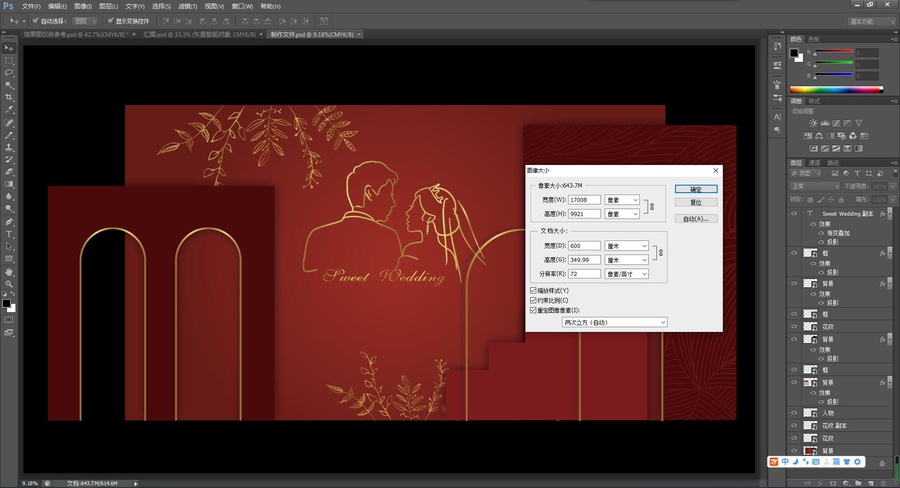The width and height of the screenshot is (900, 488).
Task: Select the Horizontal Type tool
Action: (9, 234)
